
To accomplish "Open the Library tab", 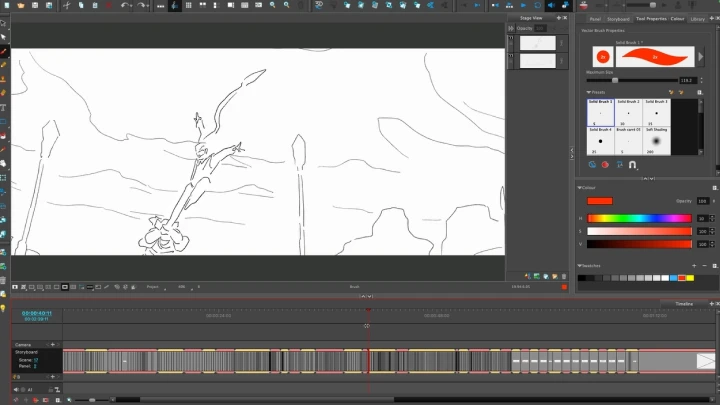I will tap(698, 18).
